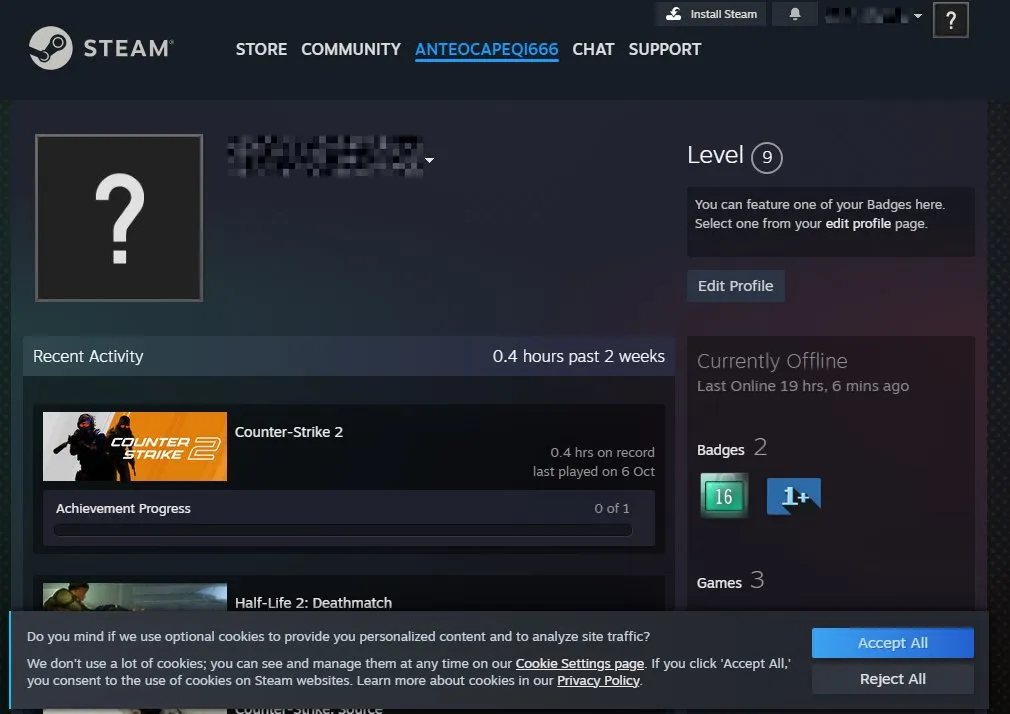1010x714 pixels.
Task: Click the last played on 6 Oct text
Action: [x=594, y=472]
